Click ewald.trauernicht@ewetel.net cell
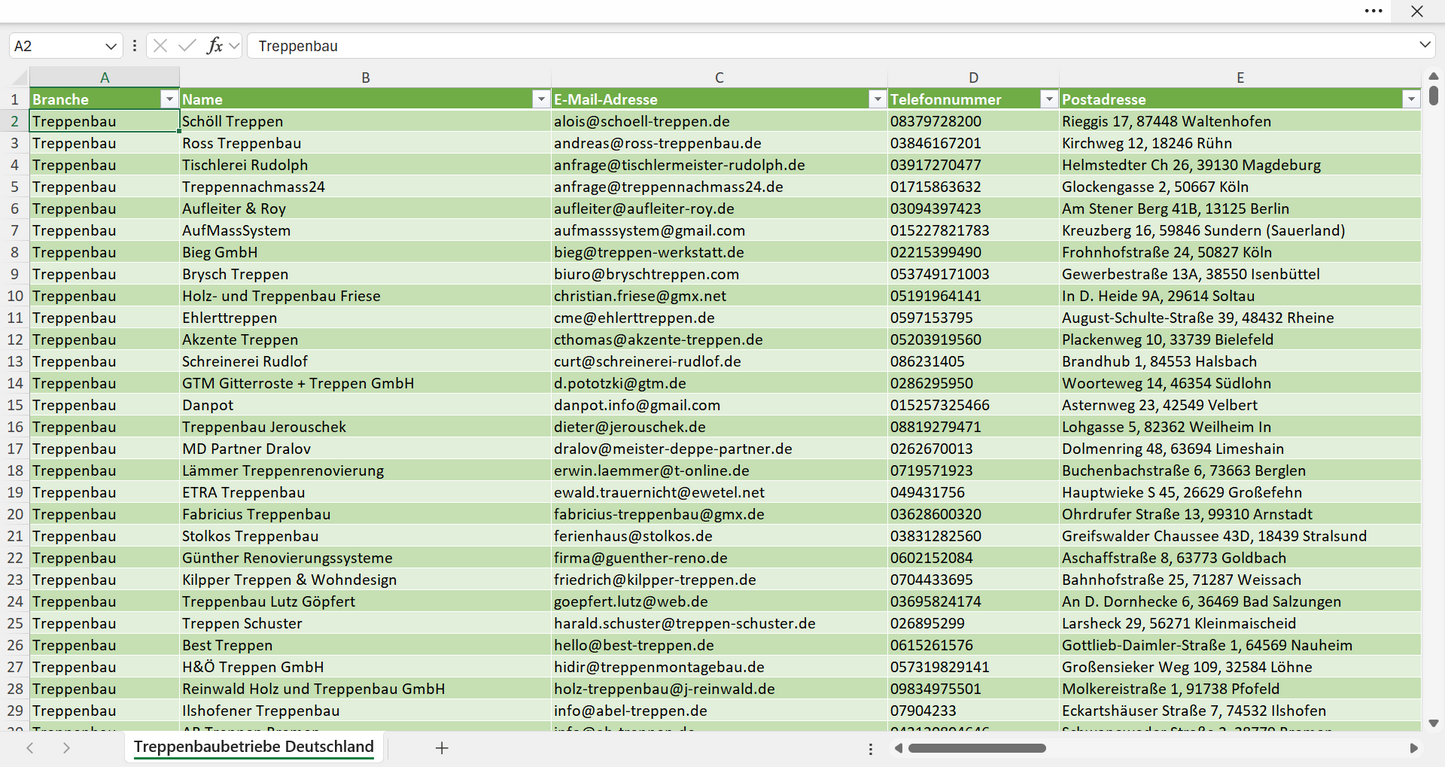 pyautogui.click(x=719, y=492)
